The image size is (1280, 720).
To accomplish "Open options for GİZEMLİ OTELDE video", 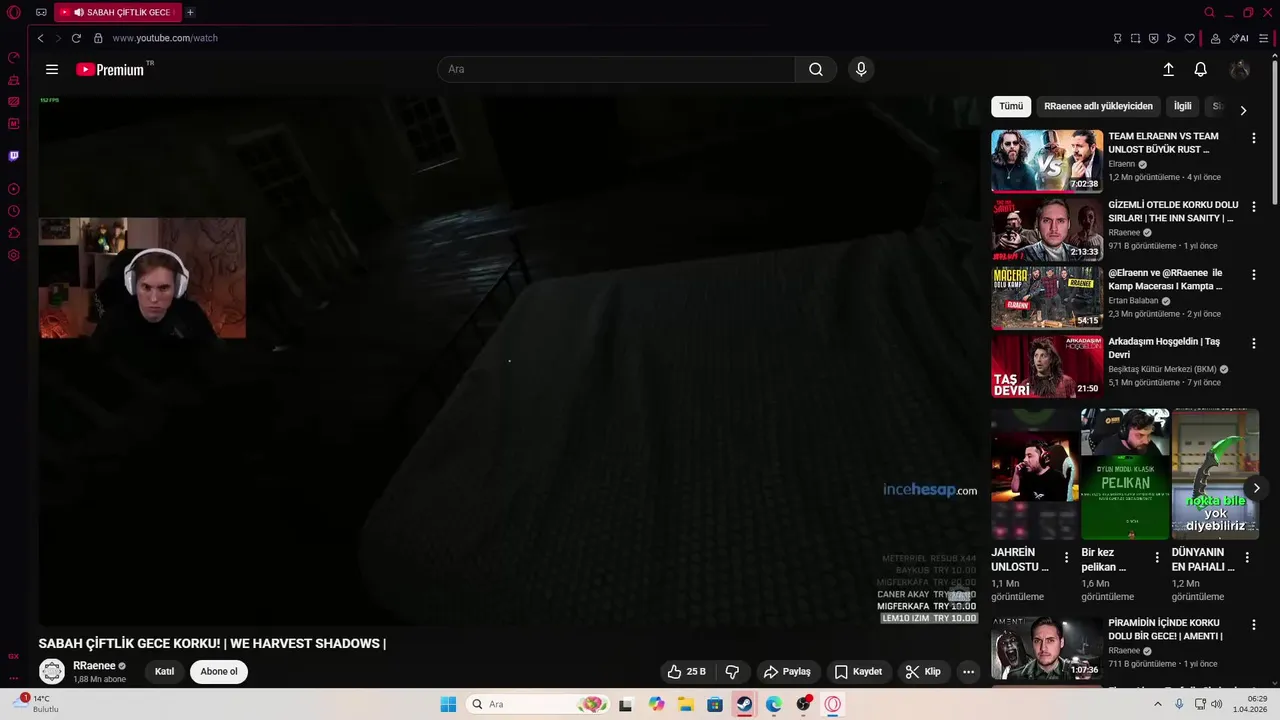I will coord(1254,207).
